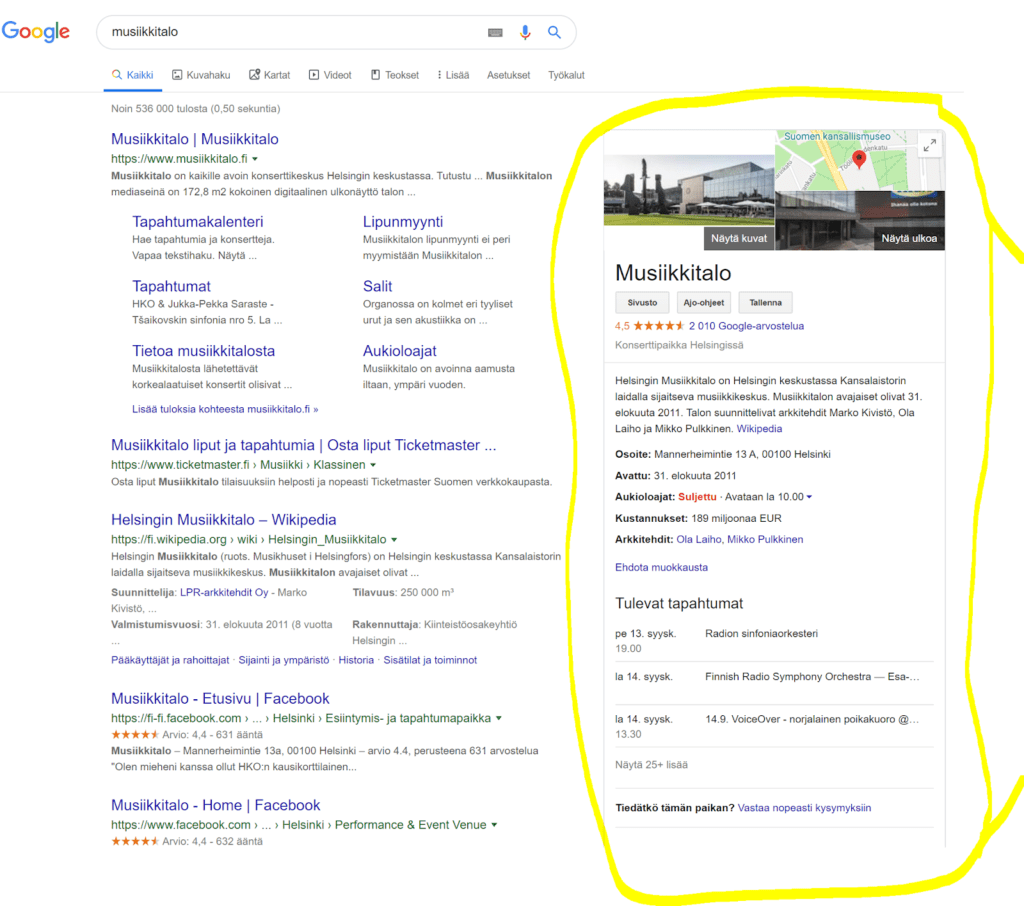Click architect Ola Laiho link

point(699,540)
